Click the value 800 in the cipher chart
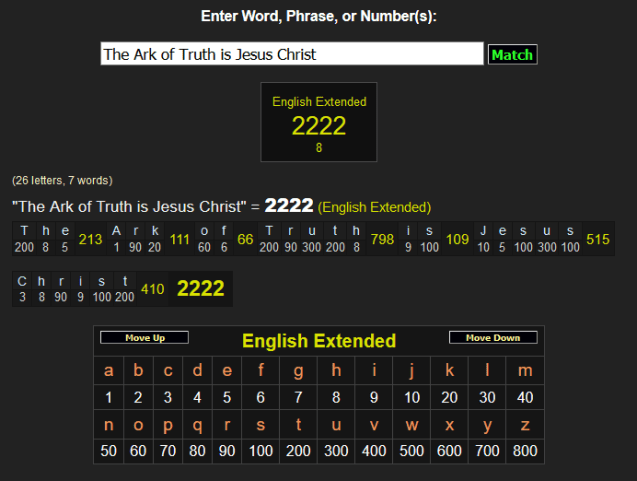637x481 pixels. (x=526, y=450)
